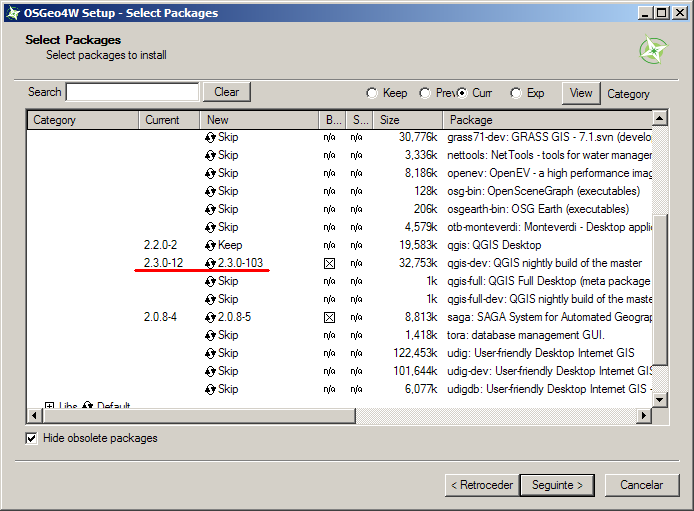Click the Current column header
Viewport: 694px width, 511px height.
coord(169,120)
